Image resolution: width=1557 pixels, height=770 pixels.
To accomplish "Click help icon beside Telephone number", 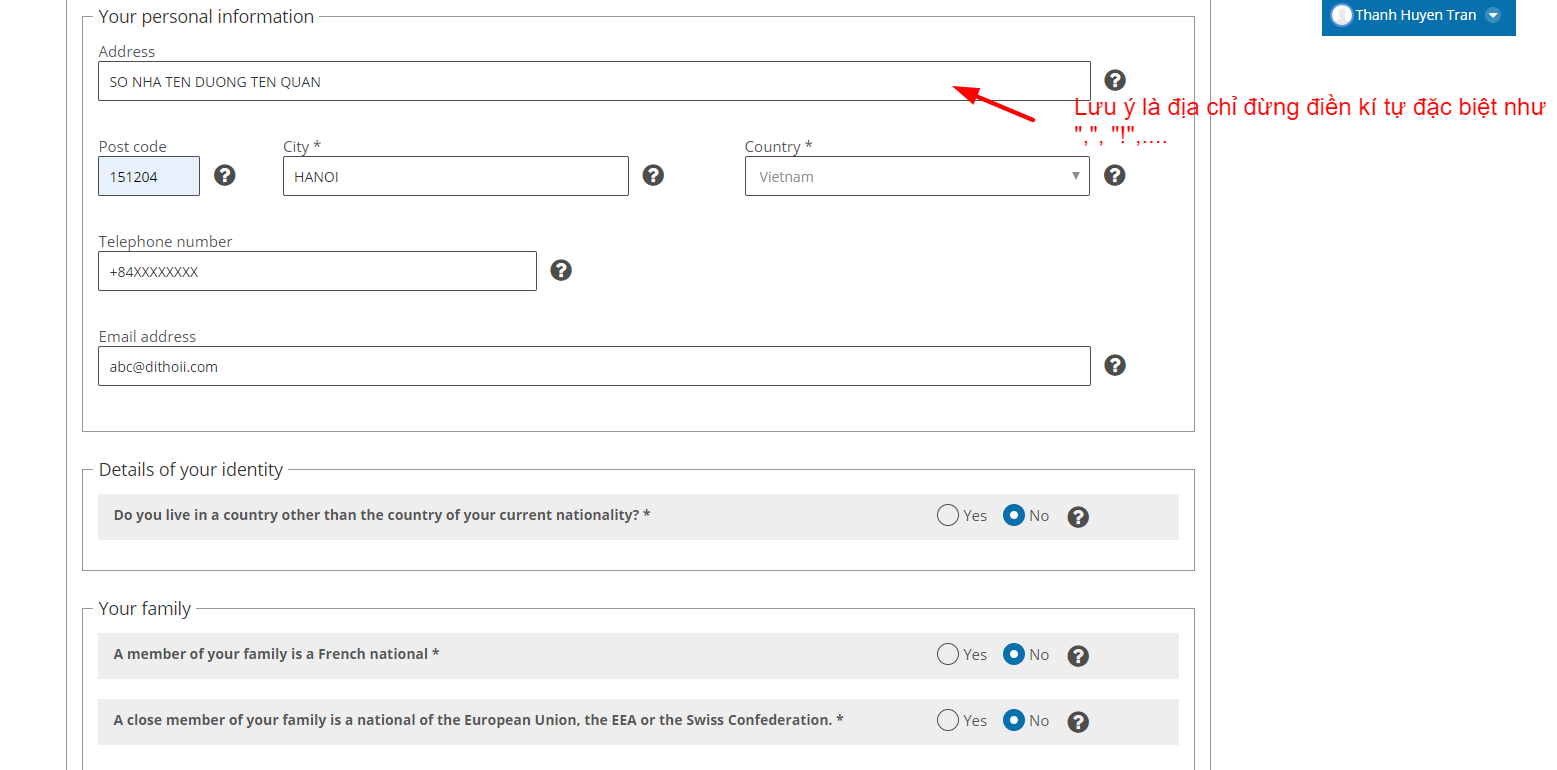I will click(561, 270).
